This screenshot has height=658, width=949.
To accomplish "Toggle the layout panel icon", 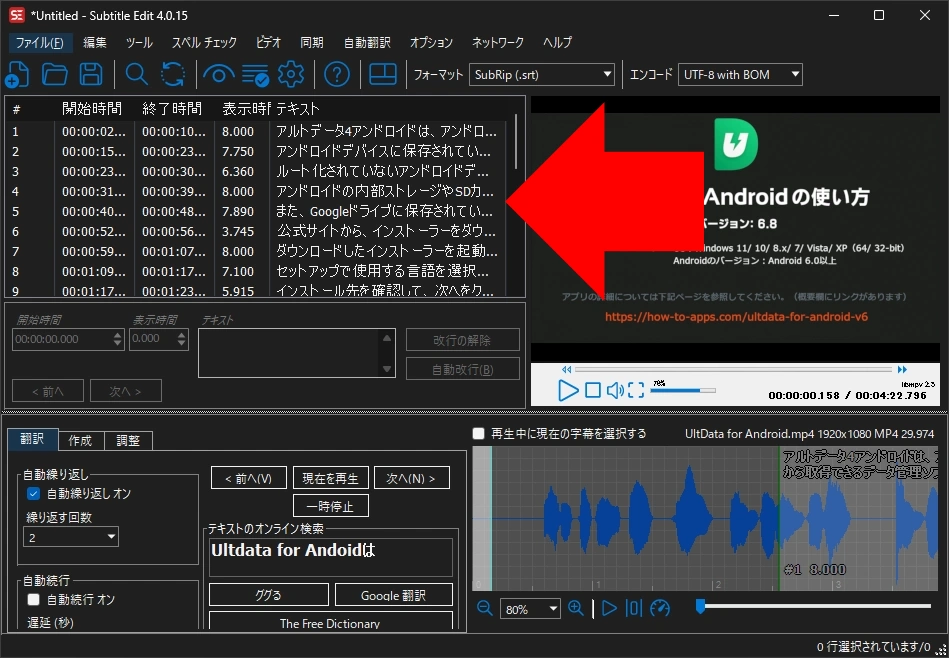I will [x=383, y=75].
